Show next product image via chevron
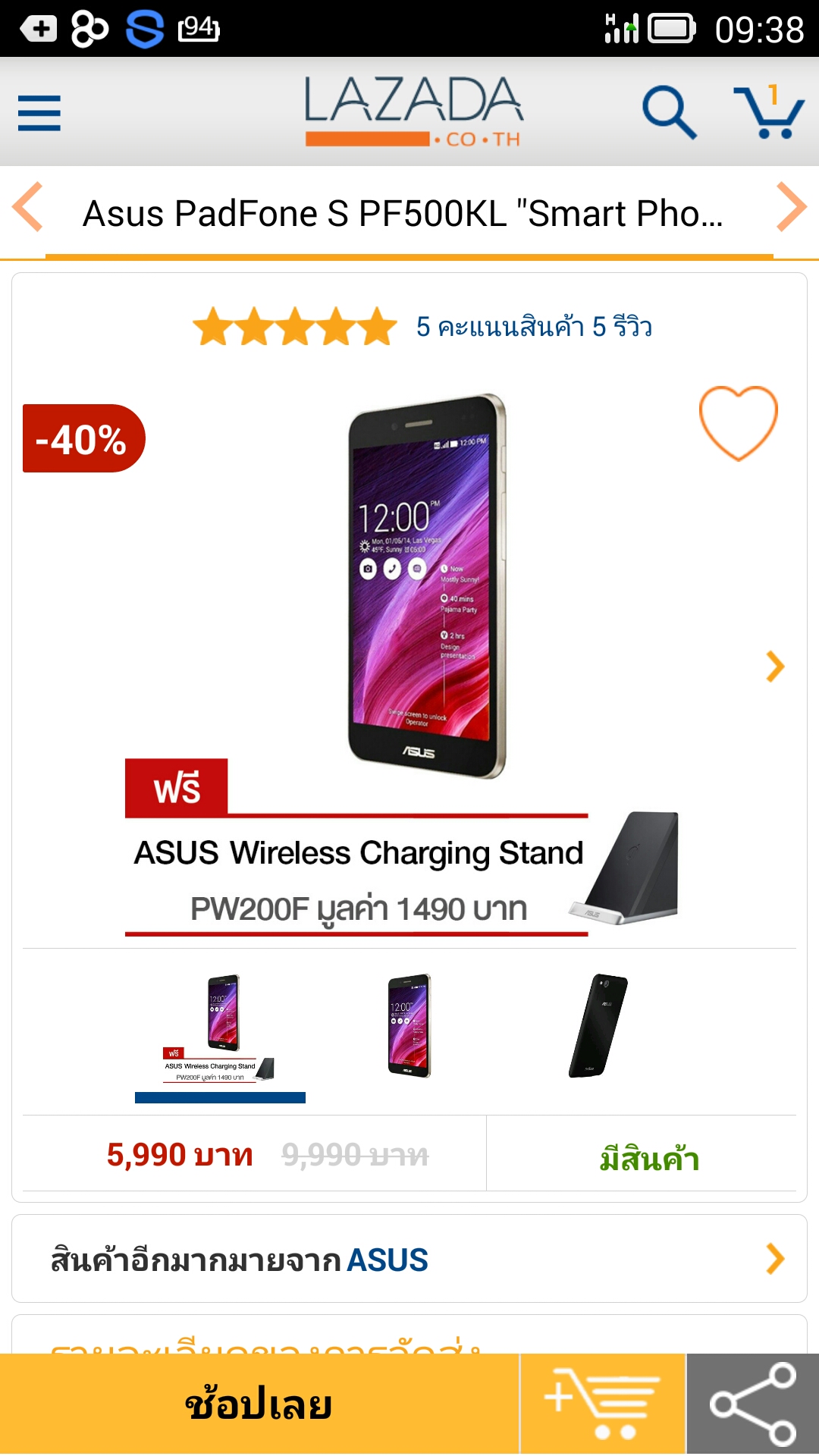This screenshot has width=819, height=1456. [774, 667]
